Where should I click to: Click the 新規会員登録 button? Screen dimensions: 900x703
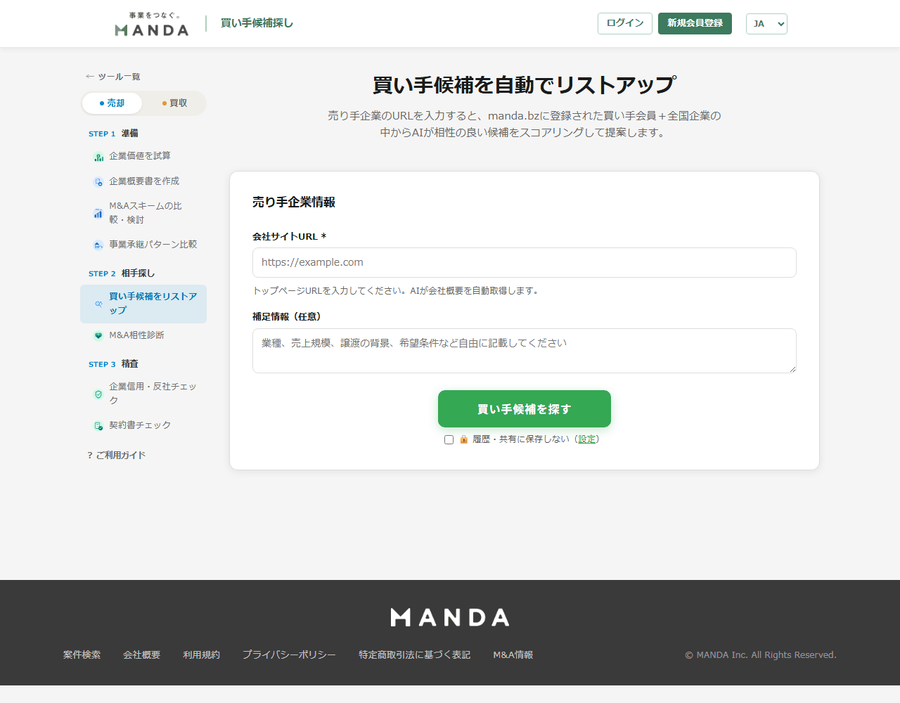(x=695, y=24)
